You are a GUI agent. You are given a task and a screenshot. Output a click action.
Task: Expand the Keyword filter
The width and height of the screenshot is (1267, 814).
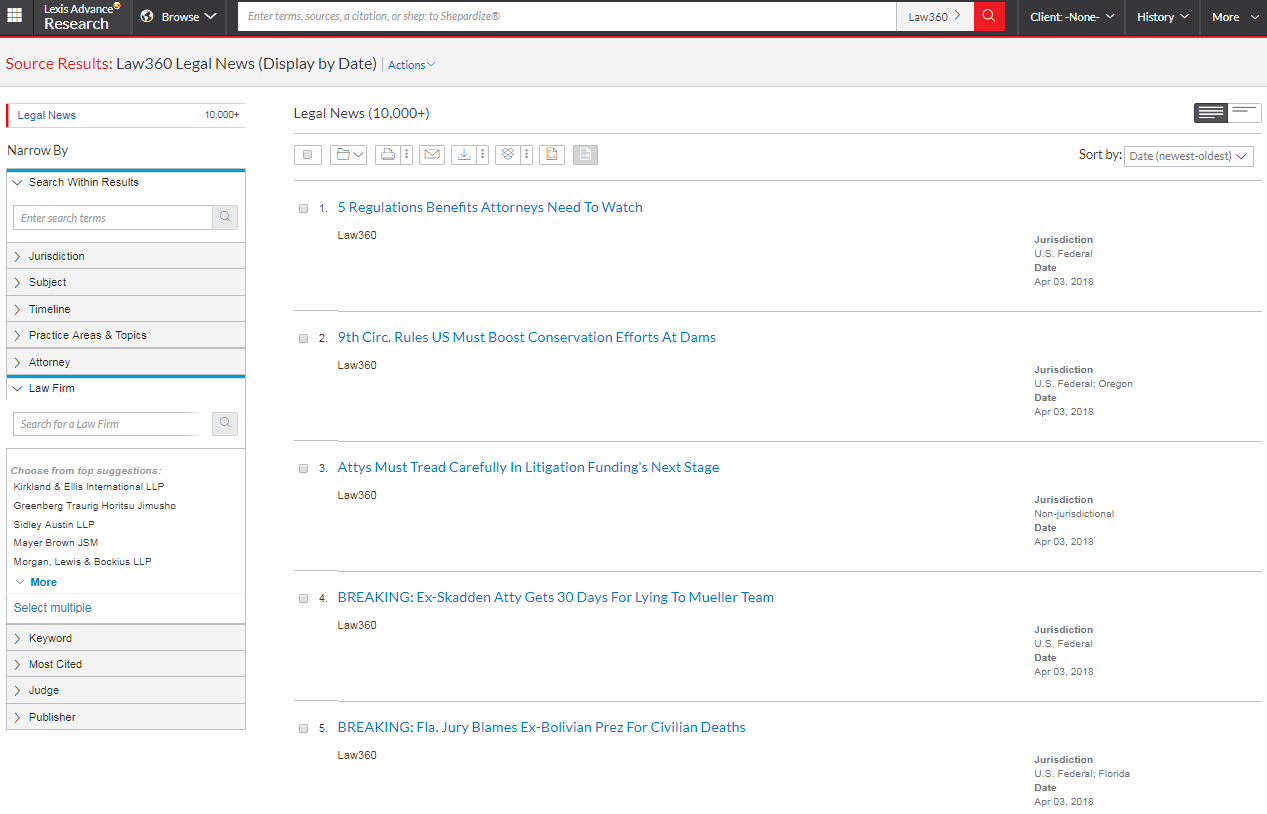tap(126, 638)
